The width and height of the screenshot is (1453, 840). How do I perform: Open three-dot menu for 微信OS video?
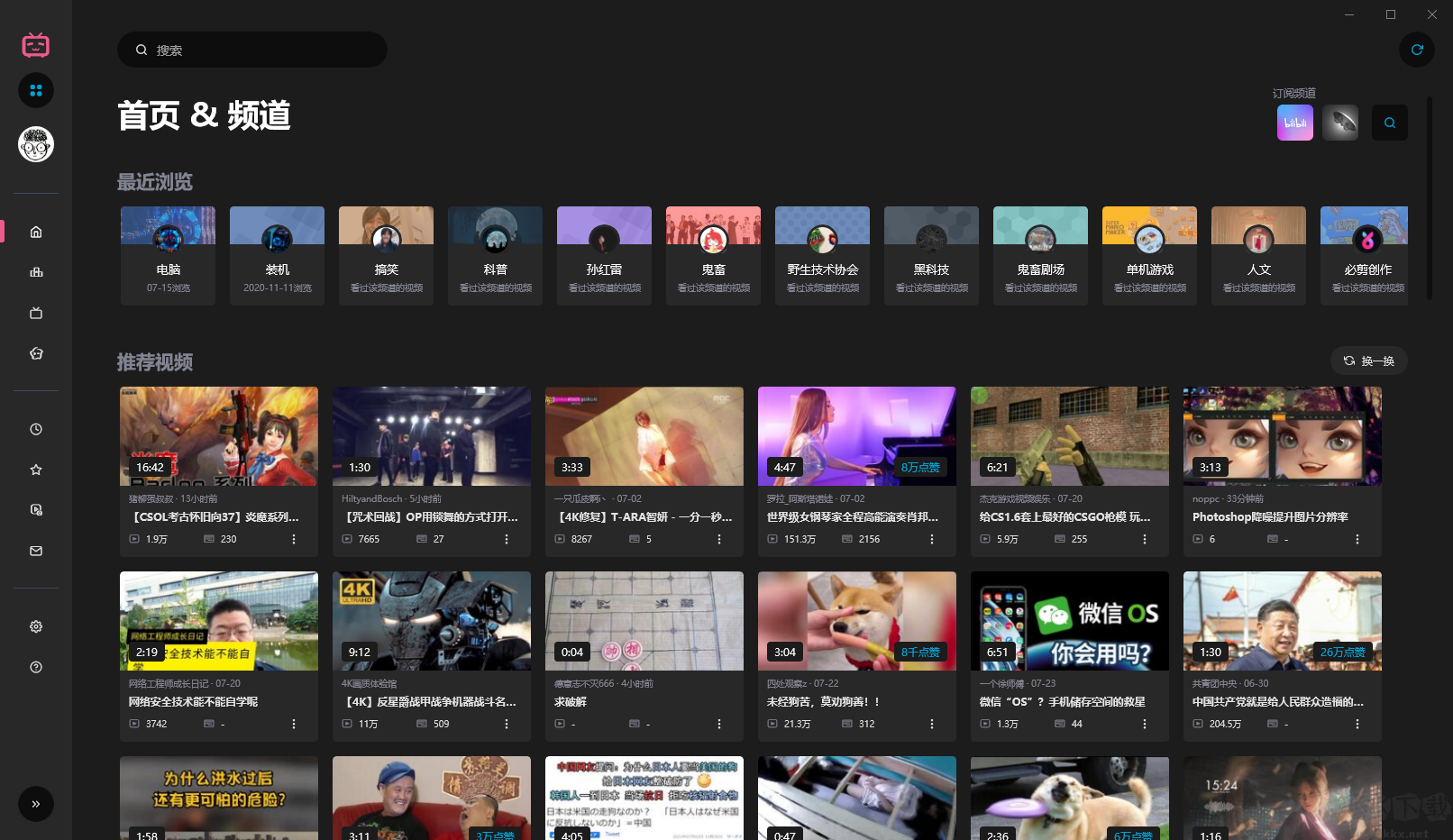click(x=1145, y=724)
